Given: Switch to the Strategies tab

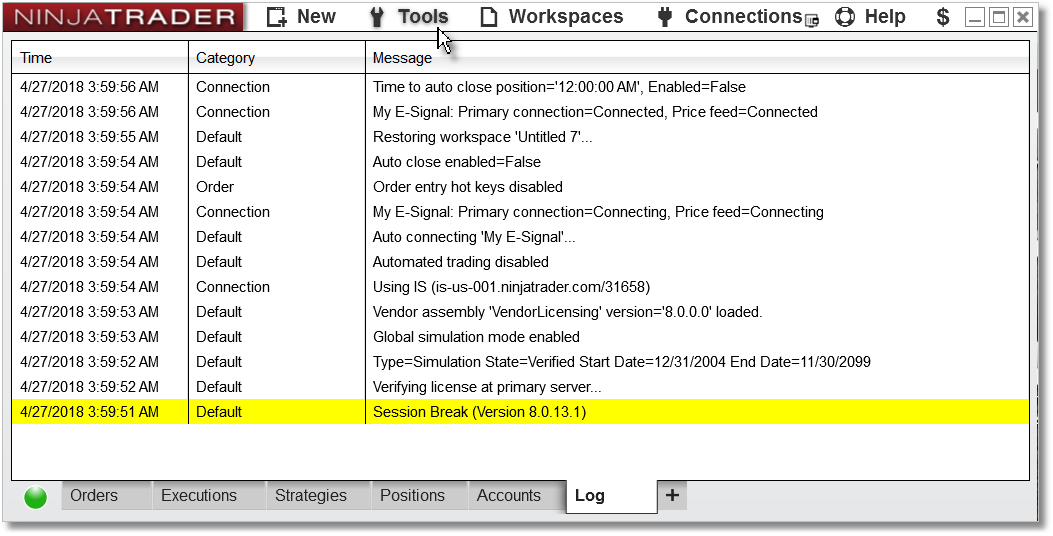Looking at the screenshot, I should point(311,496).
